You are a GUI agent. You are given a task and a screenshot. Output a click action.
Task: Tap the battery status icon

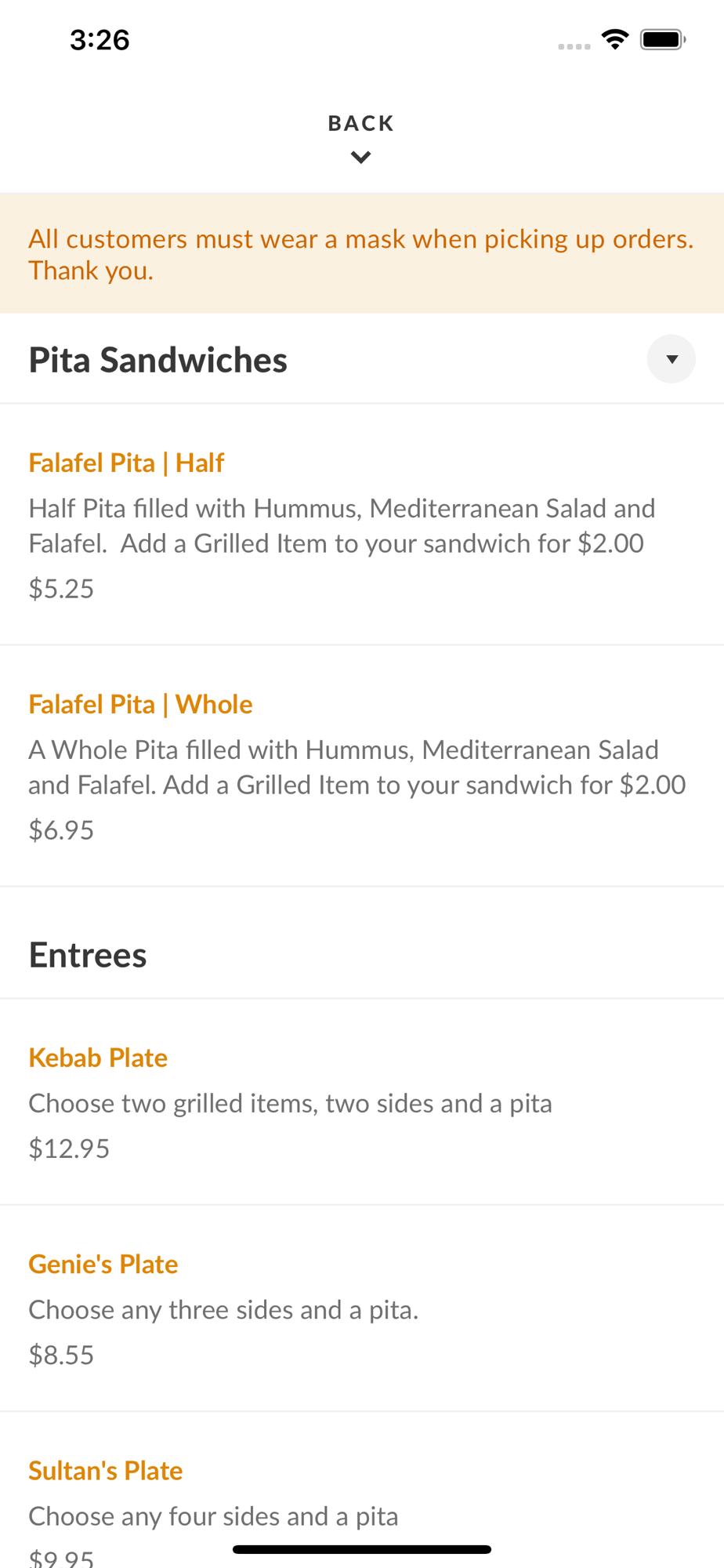tap(663, 39)
